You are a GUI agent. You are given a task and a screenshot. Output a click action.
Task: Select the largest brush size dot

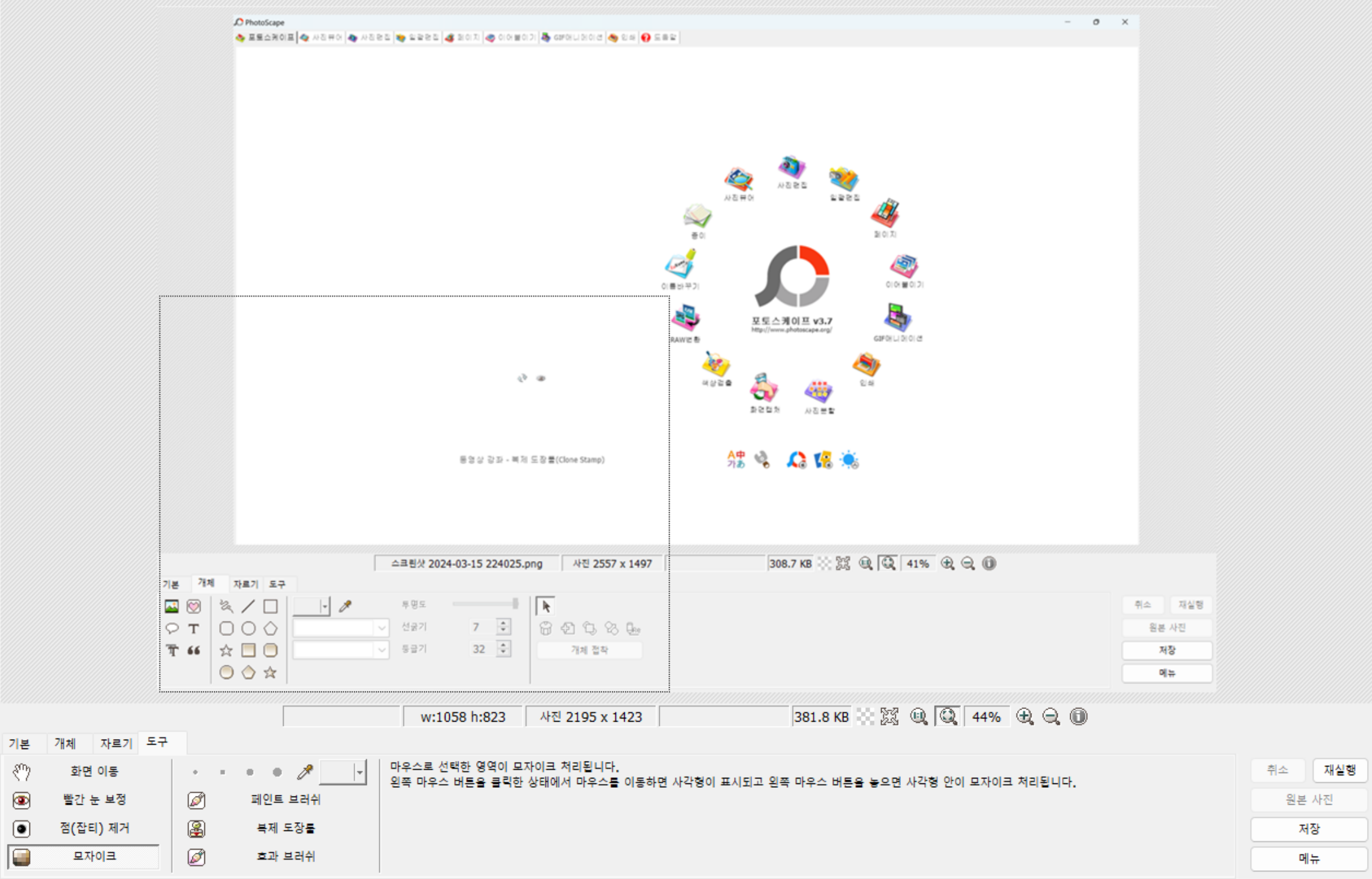[277, 773]
